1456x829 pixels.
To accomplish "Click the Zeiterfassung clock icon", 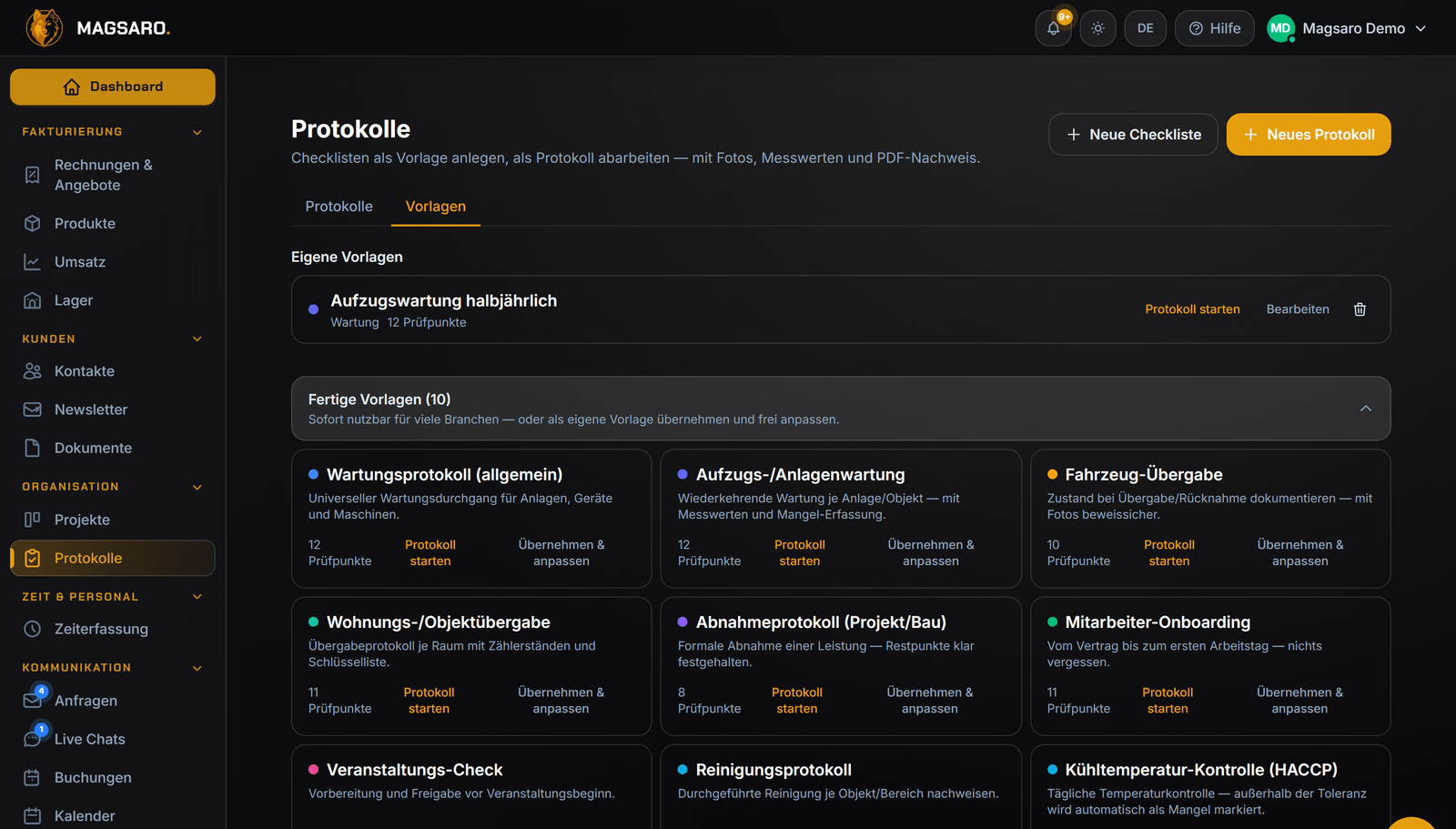I will (x=32, y=629).
